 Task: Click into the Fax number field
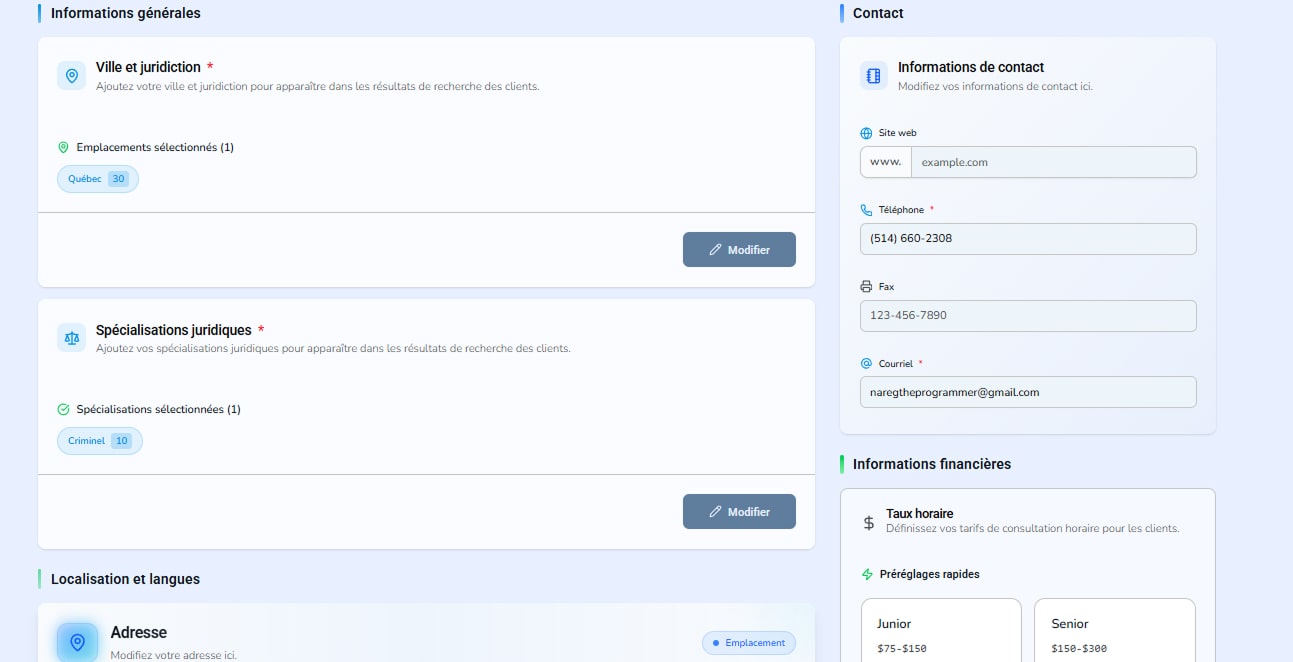[1027, 316]
